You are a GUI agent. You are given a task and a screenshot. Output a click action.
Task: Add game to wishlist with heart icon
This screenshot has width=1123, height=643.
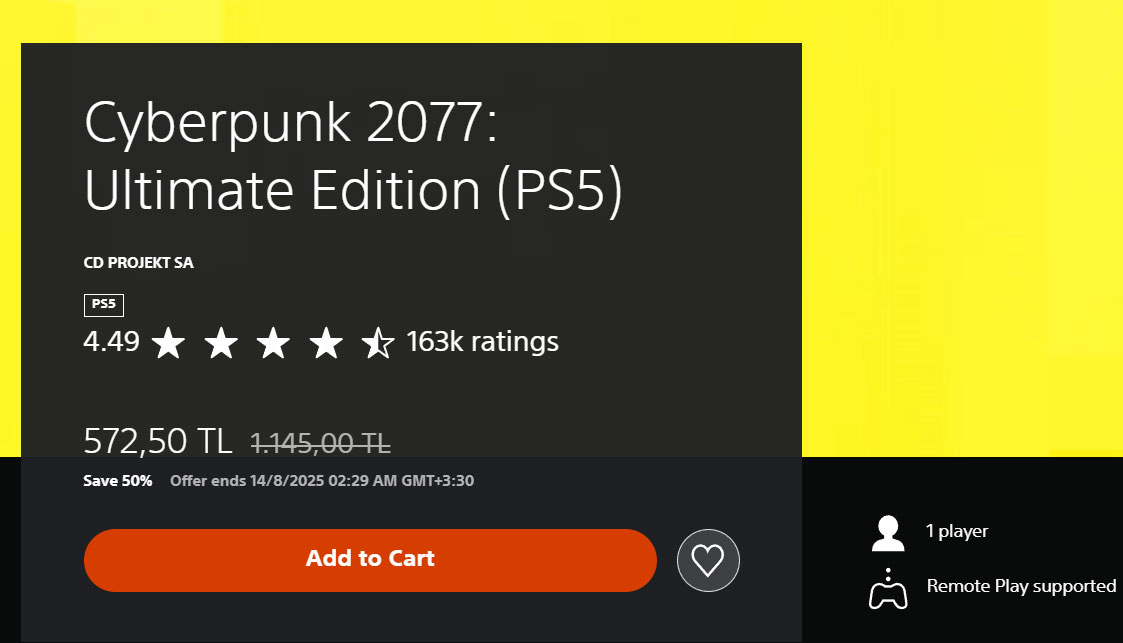click(708, 560)
